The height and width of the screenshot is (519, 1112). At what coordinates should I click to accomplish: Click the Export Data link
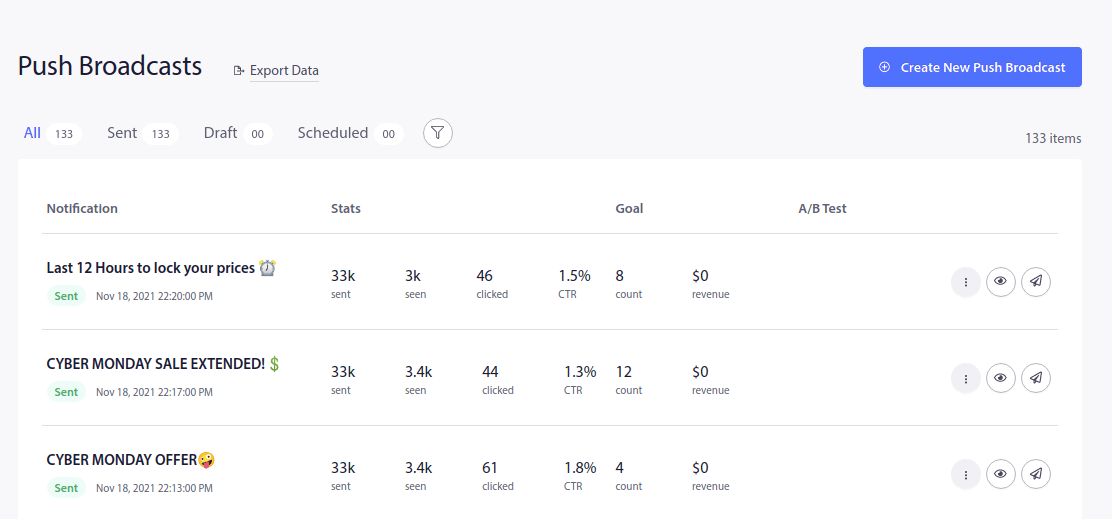pos(284,71)
